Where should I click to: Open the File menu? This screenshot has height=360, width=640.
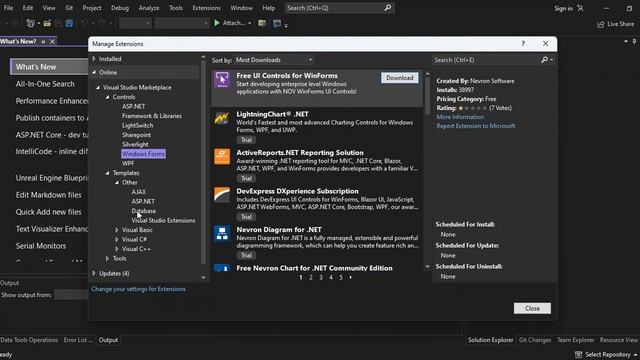point(8,8)
